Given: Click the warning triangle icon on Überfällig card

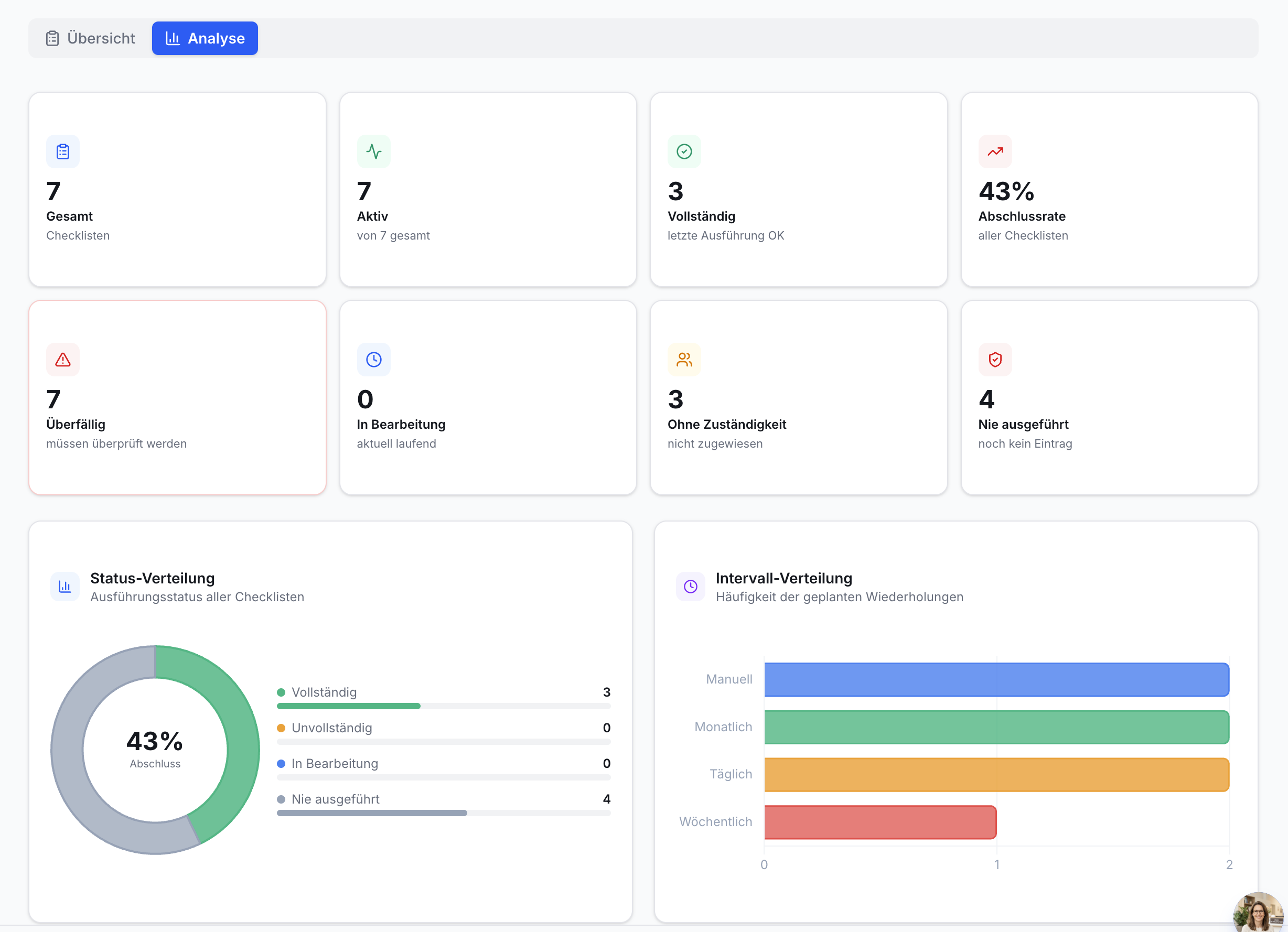Looking at the screenshot, I should point(63,360).
